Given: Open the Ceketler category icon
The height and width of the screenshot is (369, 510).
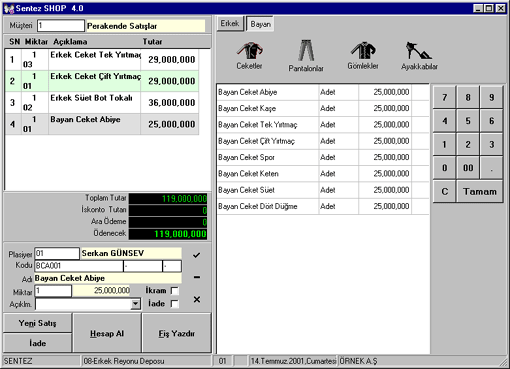Looking at the screenshot, I should (x=249, y=55).
